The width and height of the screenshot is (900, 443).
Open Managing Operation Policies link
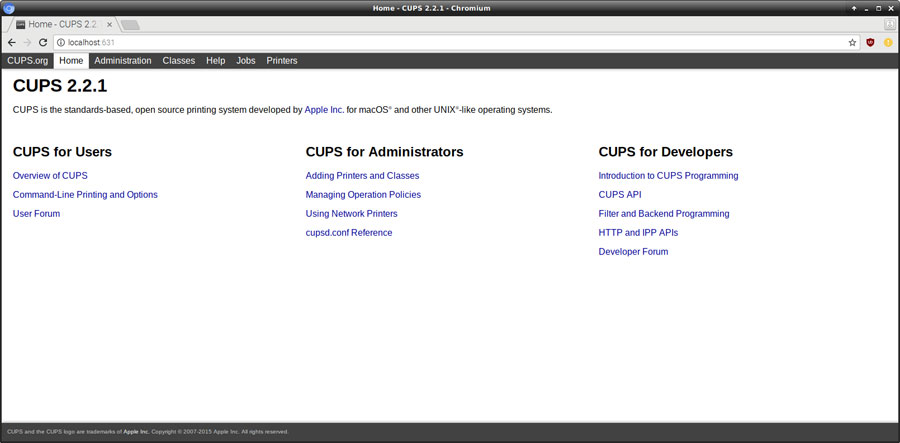[x=363, y=195]
